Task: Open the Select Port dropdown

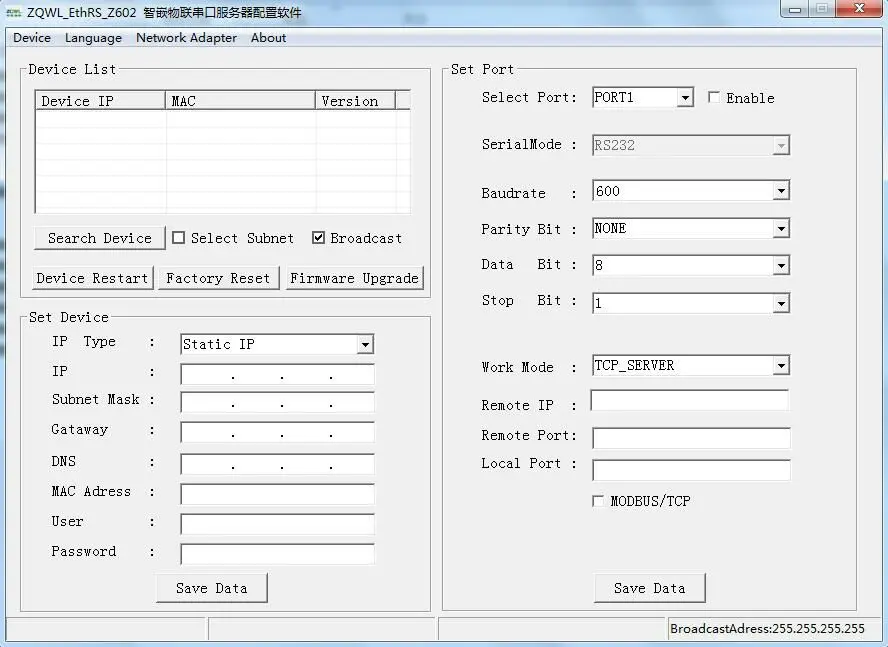Action: (683, 97)
